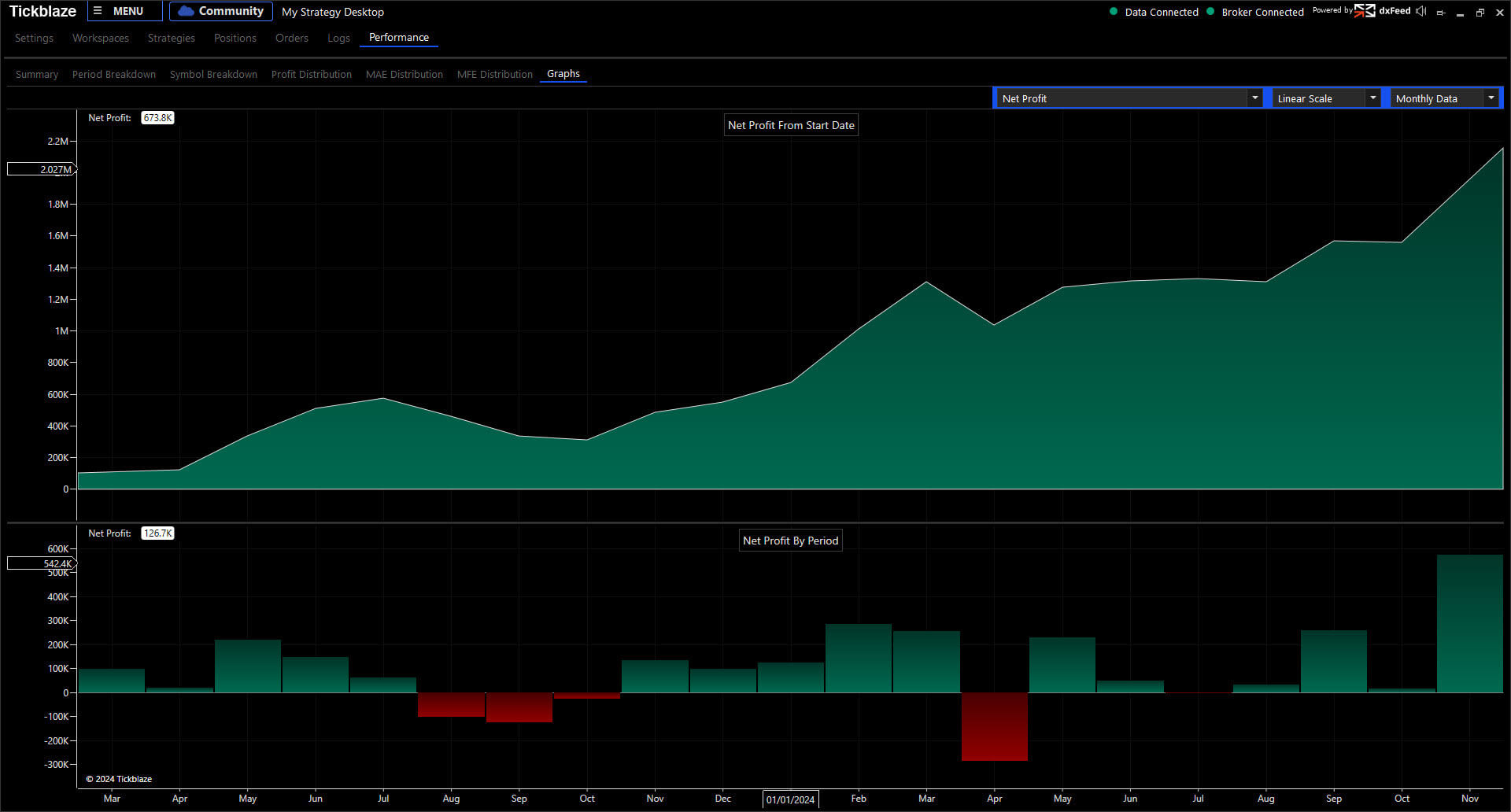Image resolution: width=1511 pixels, height=812 pixels.
Task: Expand the Linear Scale dropdown
Action: click(1327, 98)
